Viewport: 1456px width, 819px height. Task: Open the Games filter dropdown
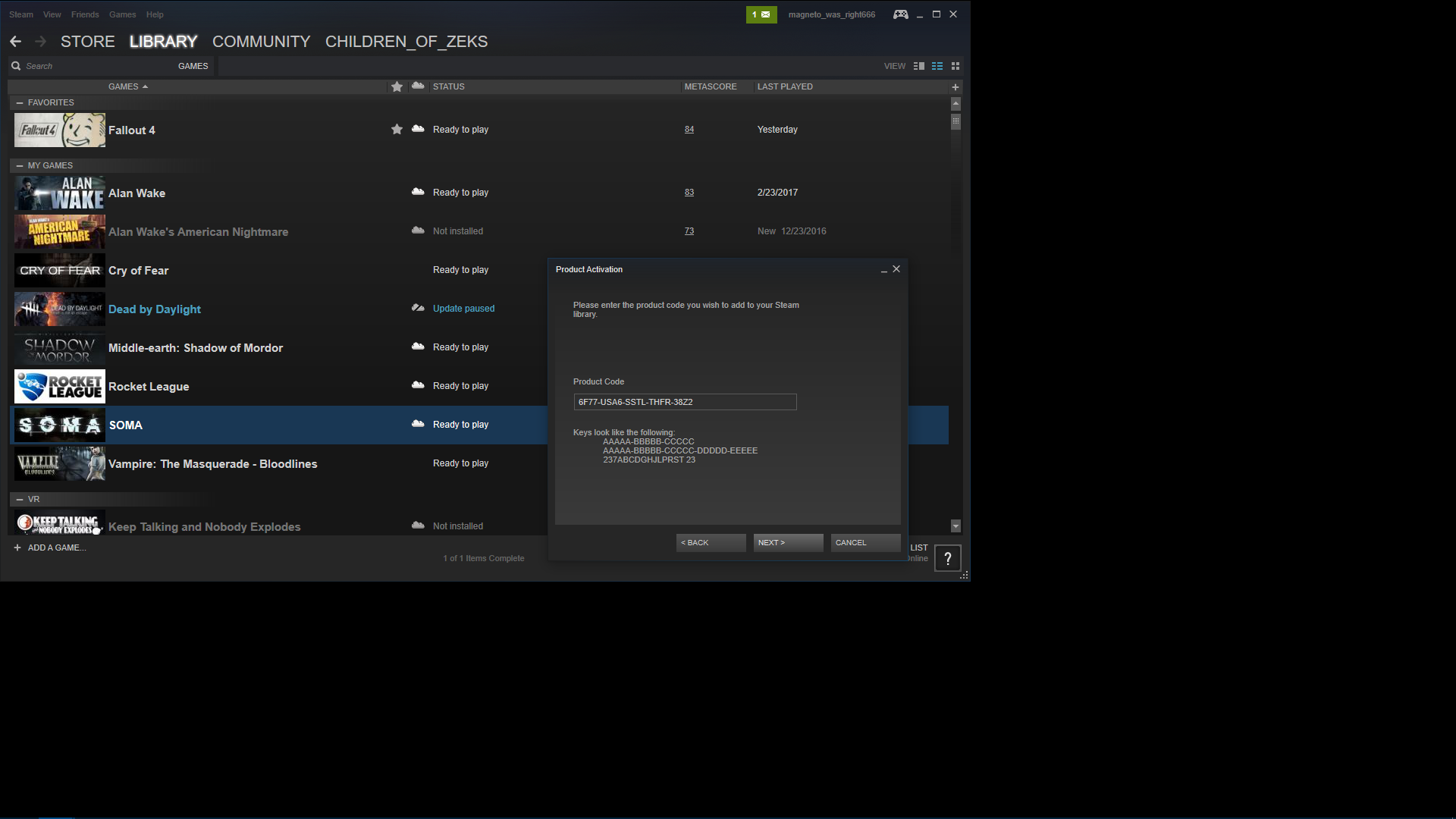[x=193, y=66]
